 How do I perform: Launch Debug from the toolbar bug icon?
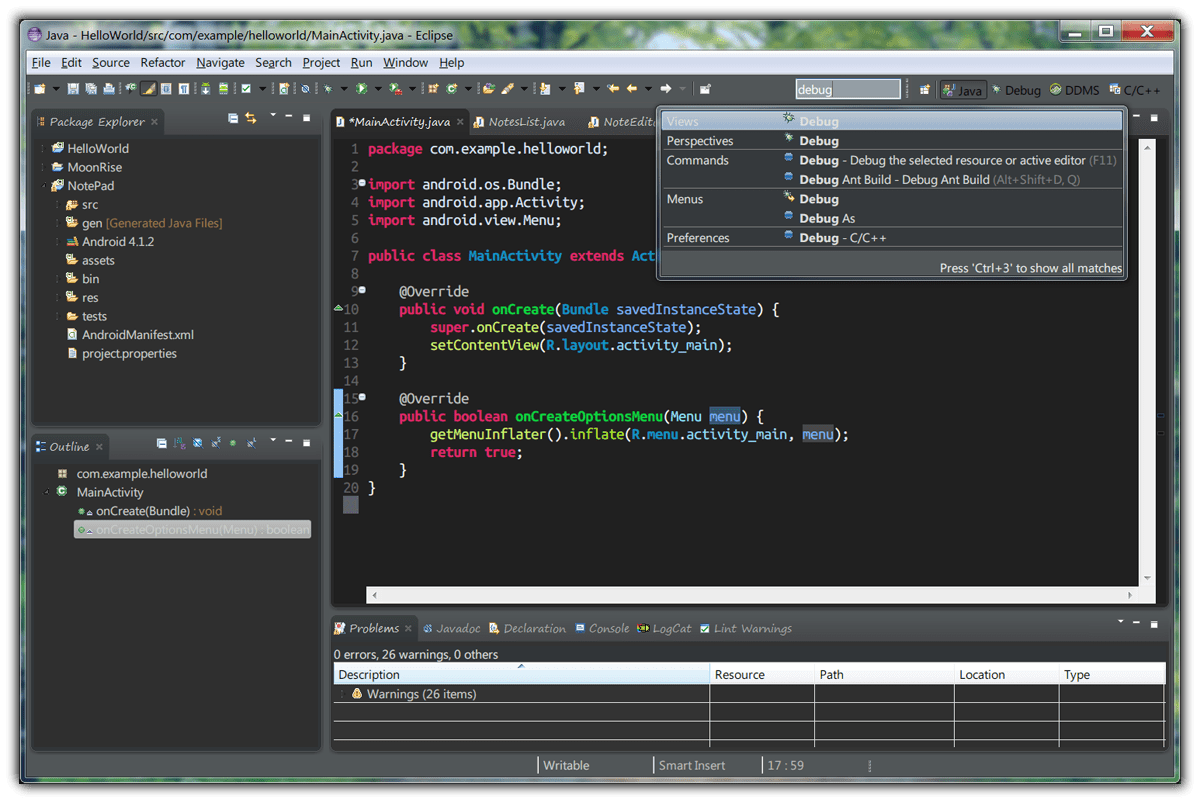pos(328,89)
